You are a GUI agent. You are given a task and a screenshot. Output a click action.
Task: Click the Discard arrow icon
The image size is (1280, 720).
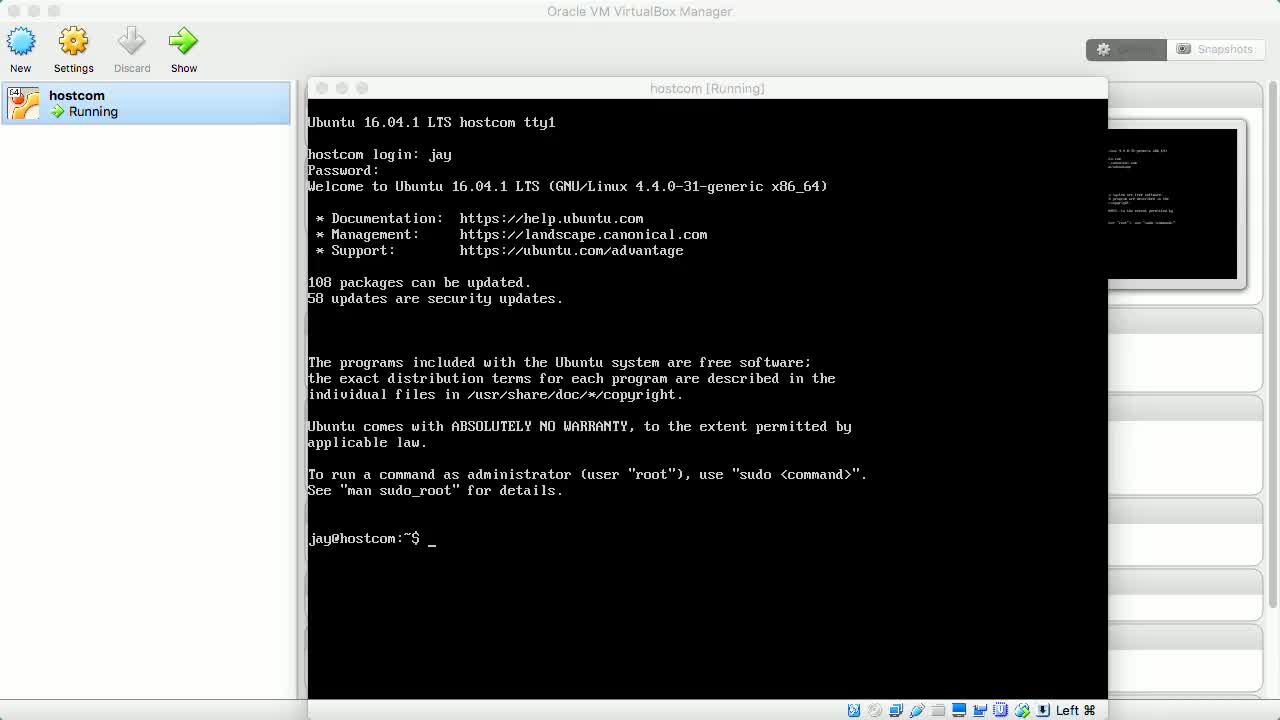(131, 41)
